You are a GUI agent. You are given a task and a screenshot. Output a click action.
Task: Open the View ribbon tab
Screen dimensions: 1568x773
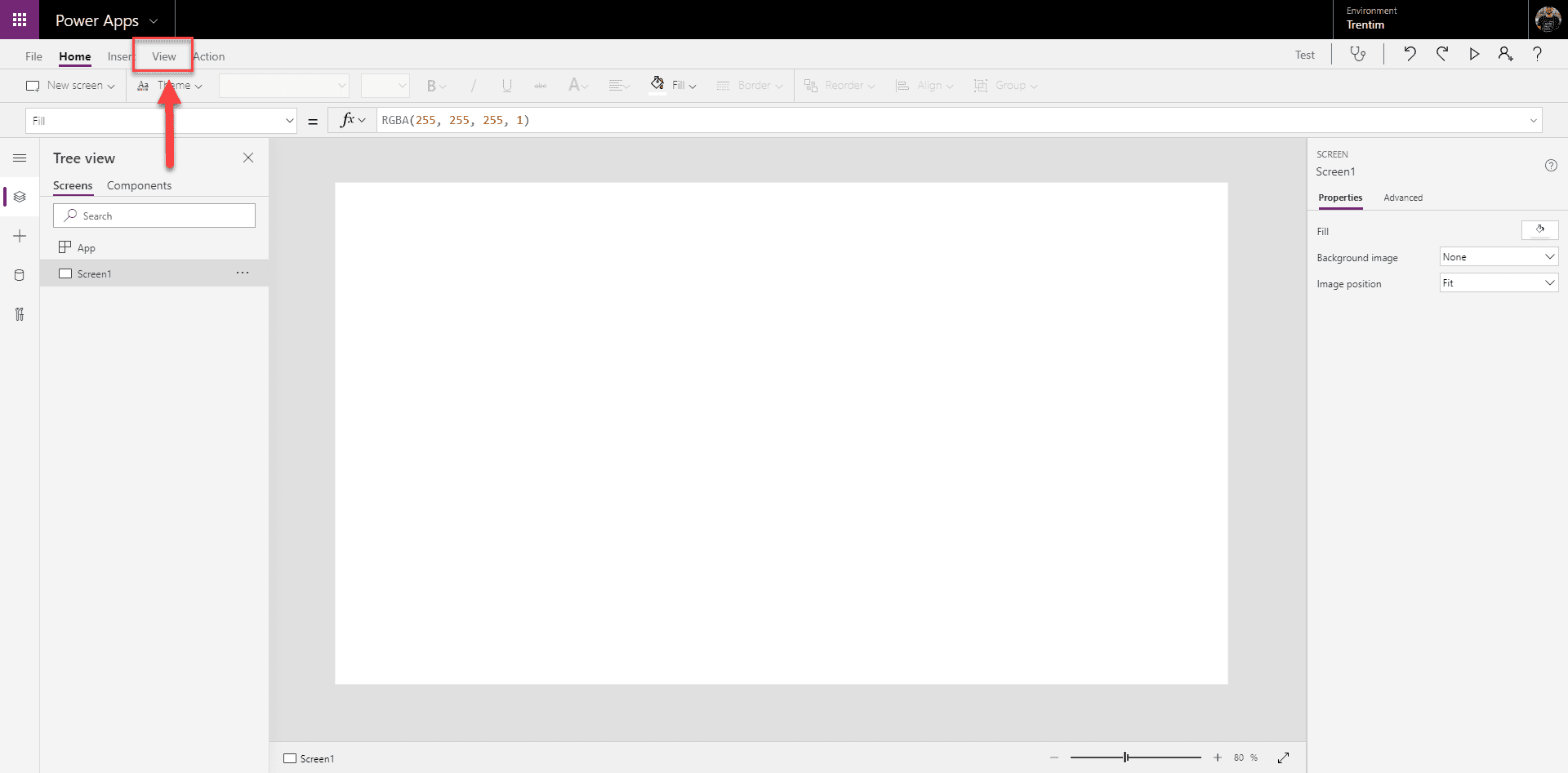tap(163, 56)
